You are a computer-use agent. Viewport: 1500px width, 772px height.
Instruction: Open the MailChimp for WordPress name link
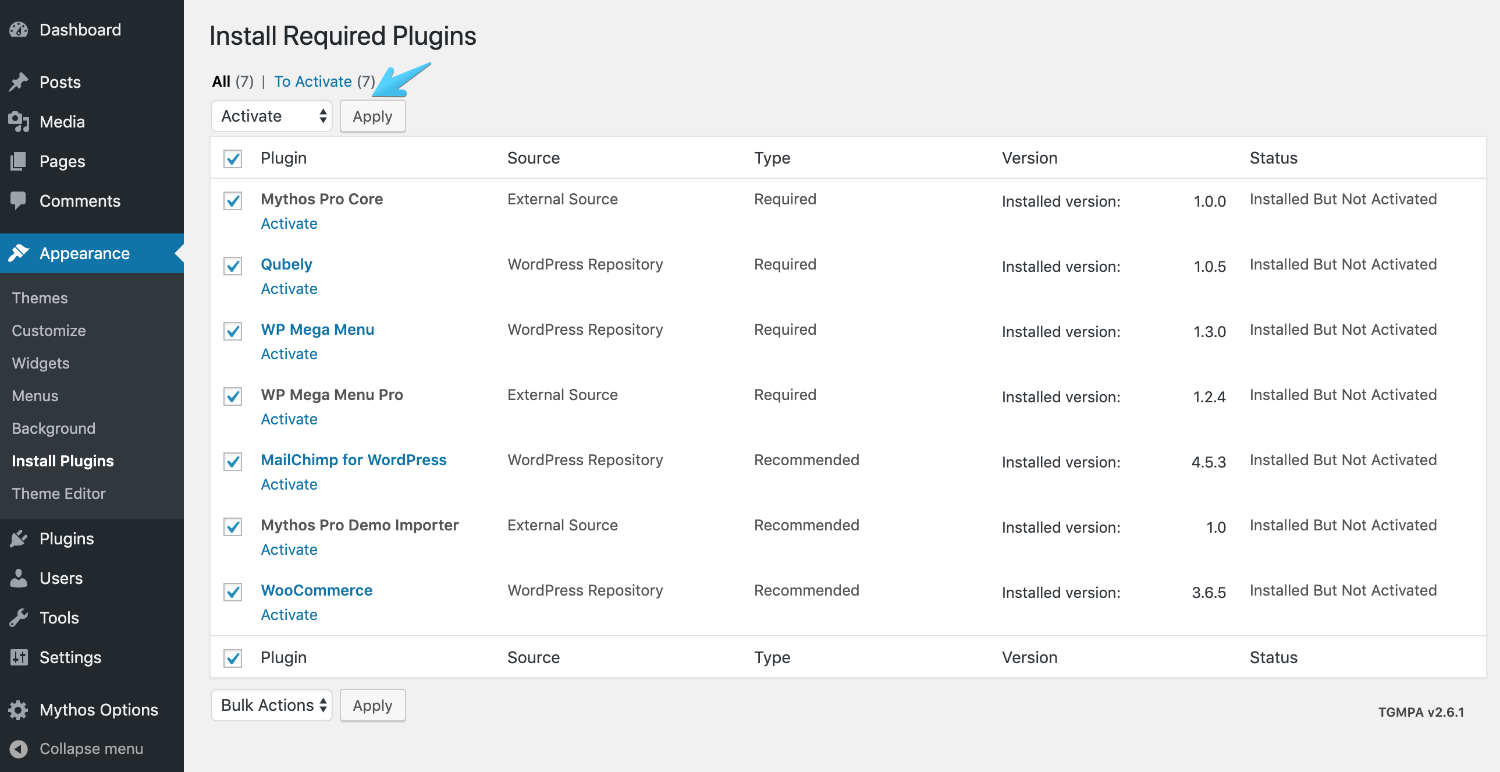point(354,460)
